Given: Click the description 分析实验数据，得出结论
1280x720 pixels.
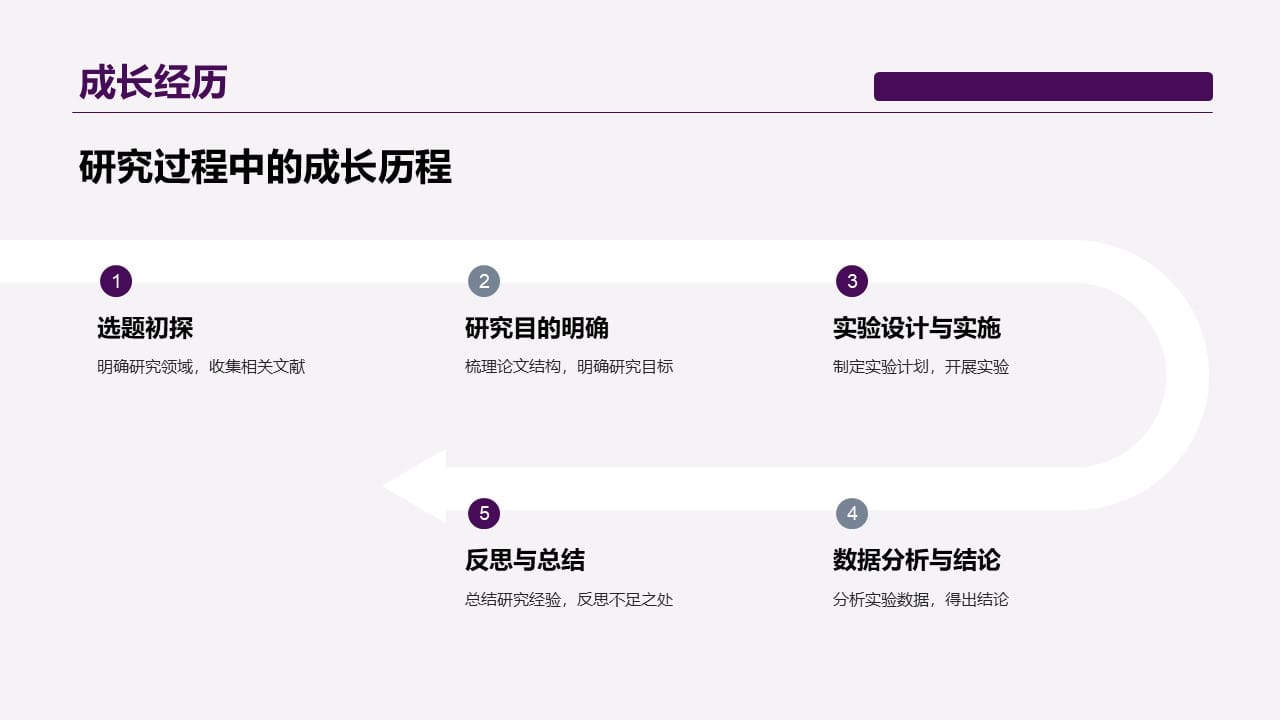Looking at the screenshot, I should (920, 599).
